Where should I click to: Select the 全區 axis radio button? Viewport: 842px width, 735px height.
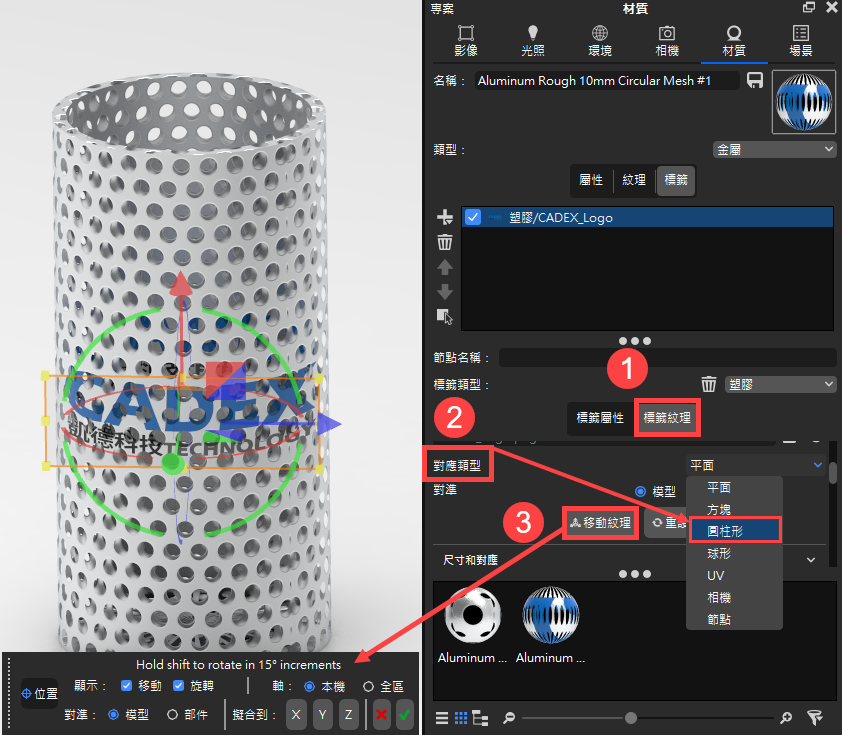pos(368,687)
